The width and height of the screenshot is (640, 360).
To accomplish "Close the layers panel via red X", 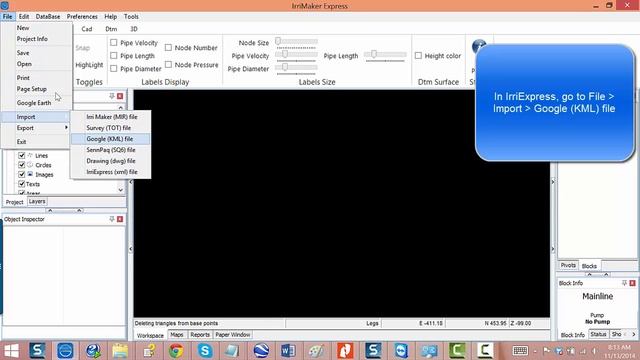I will tap(120, 96).
